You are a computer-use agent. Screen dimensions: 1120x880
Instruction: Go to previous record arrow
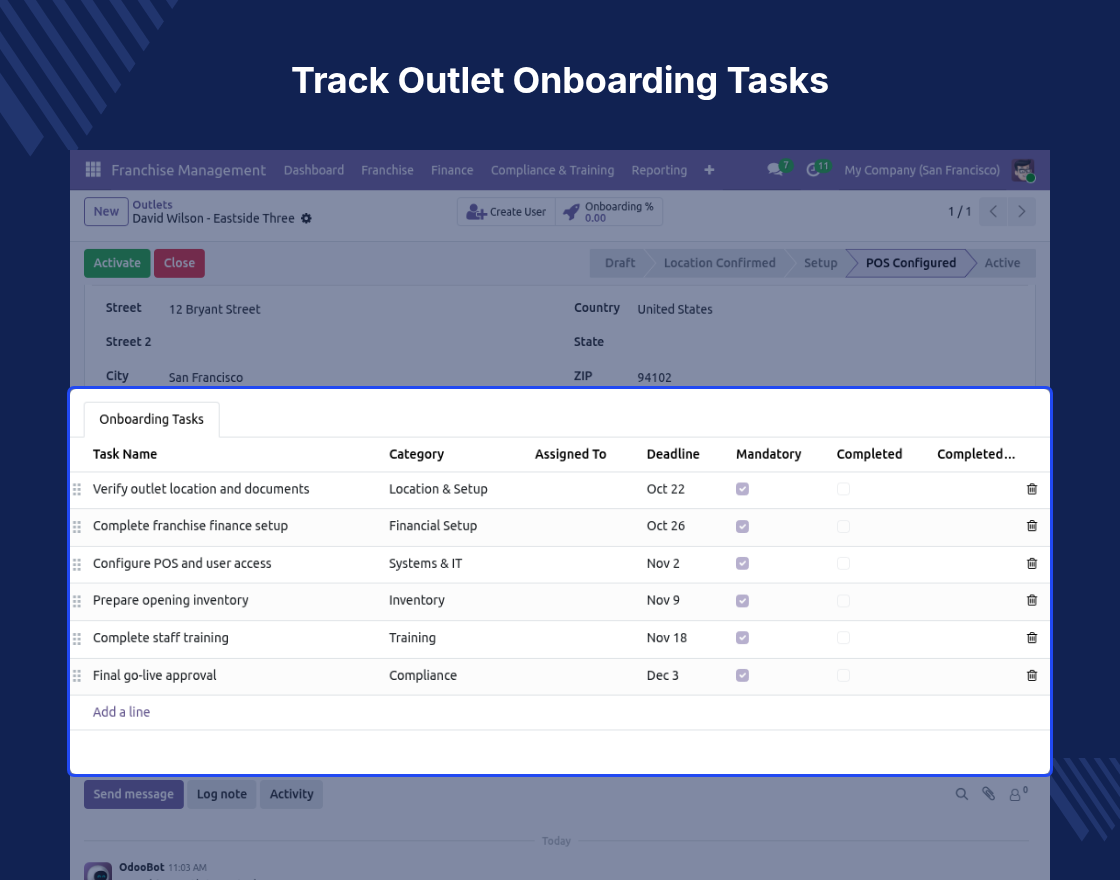point(993,211)
